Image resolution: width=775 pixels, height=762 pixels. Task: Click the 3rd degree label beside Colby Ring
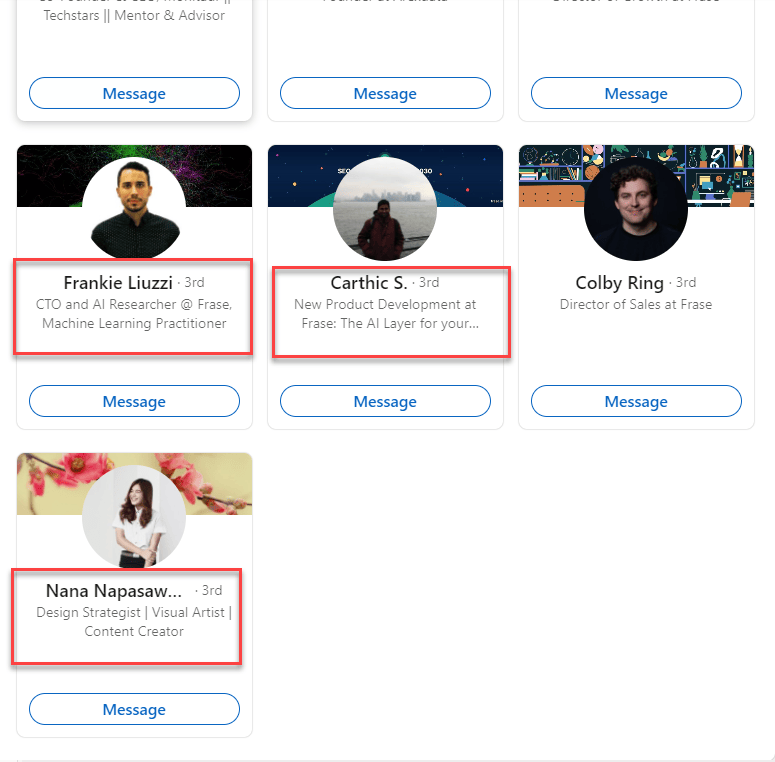686,282
